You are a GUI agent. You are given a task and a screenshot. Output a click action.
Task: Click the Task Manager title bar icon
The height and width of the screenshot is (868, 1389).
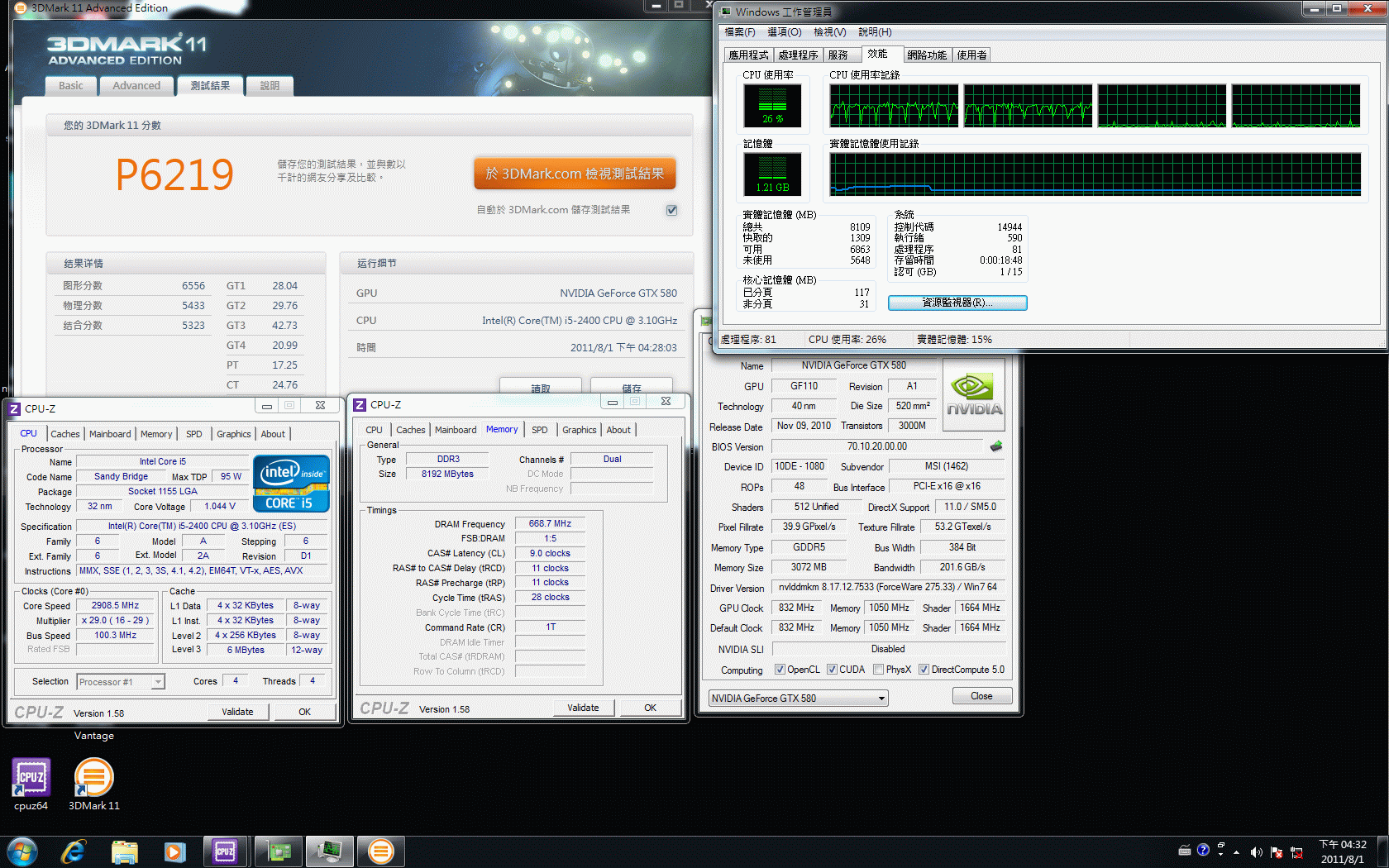[x=726, y=12]
